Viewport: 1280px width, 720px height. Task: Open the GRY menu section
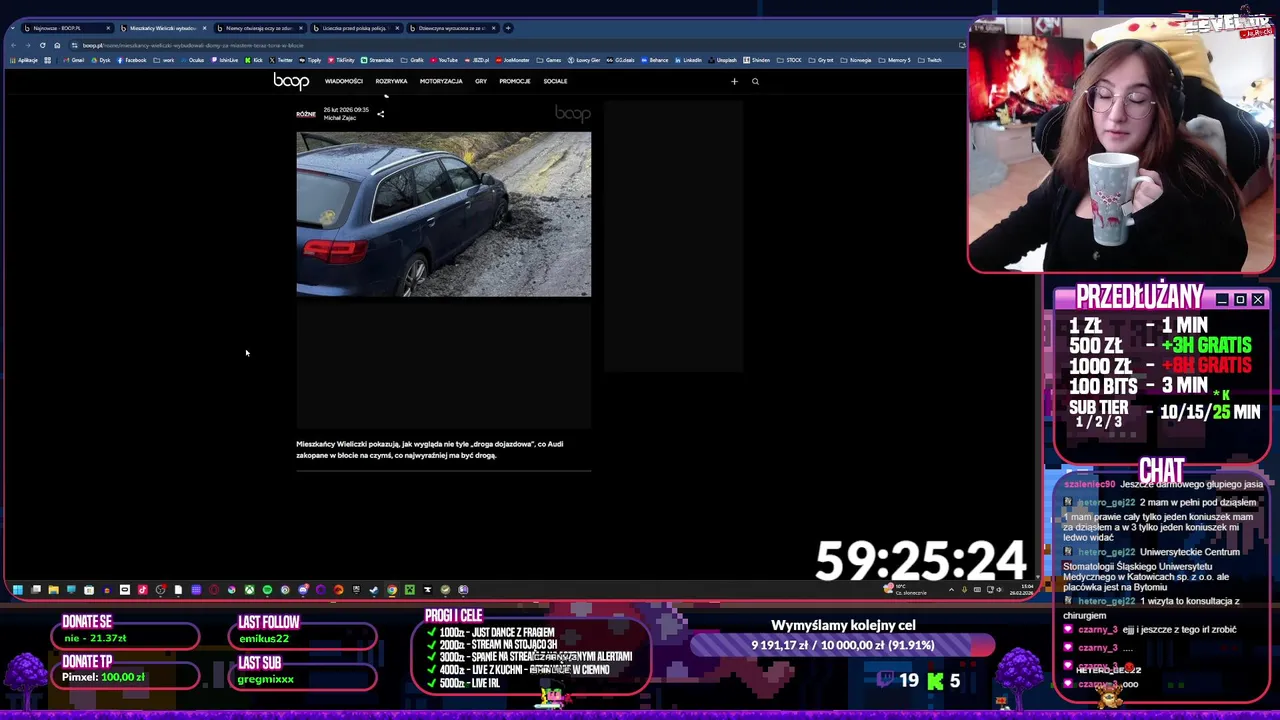[x=481, y=81]
